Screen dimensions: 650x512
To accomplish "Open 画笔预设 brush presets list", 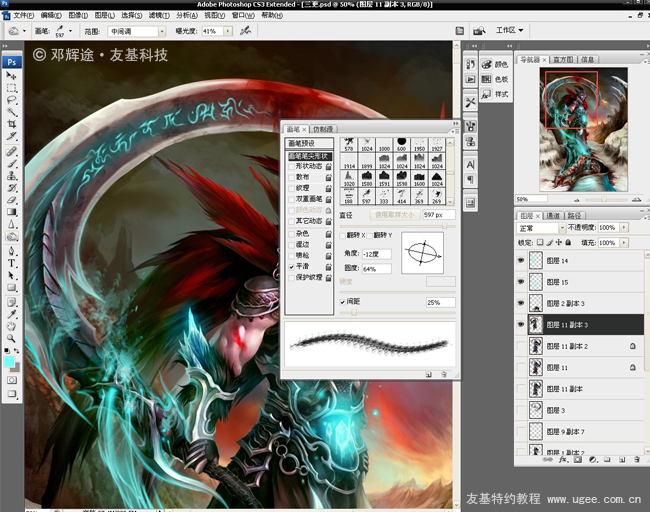I will [x=309, y=143].
